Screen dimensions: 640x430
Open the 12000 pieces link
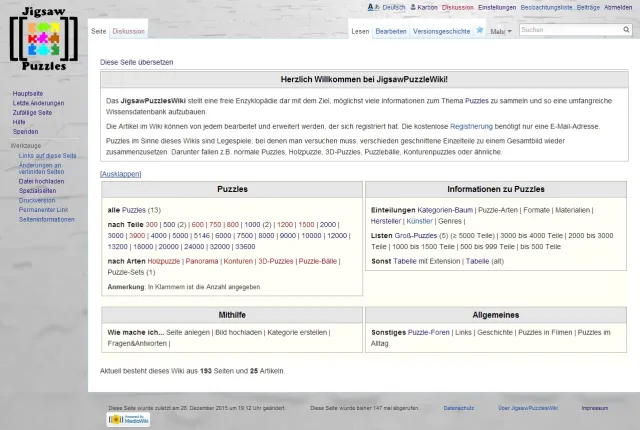click(337, 236)
